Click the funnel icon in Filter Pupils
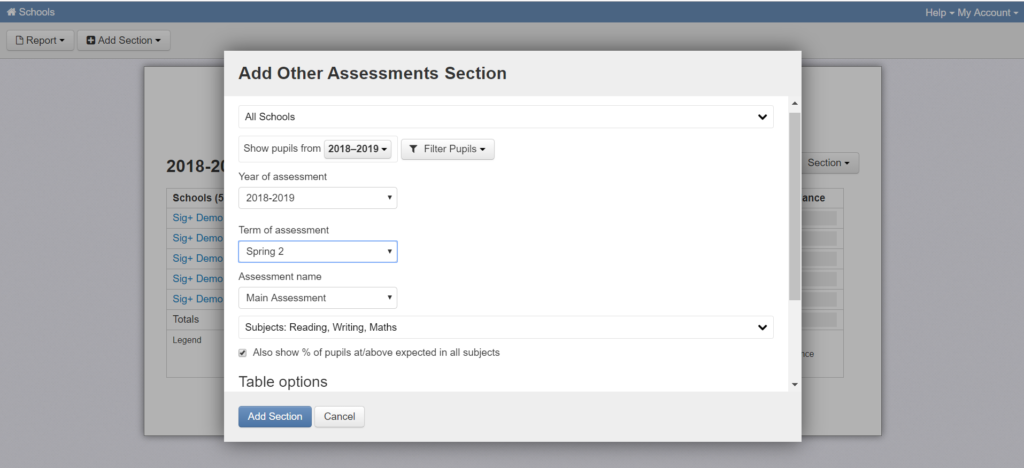This screenshot has height=468, width=1024. click(413, 149)
